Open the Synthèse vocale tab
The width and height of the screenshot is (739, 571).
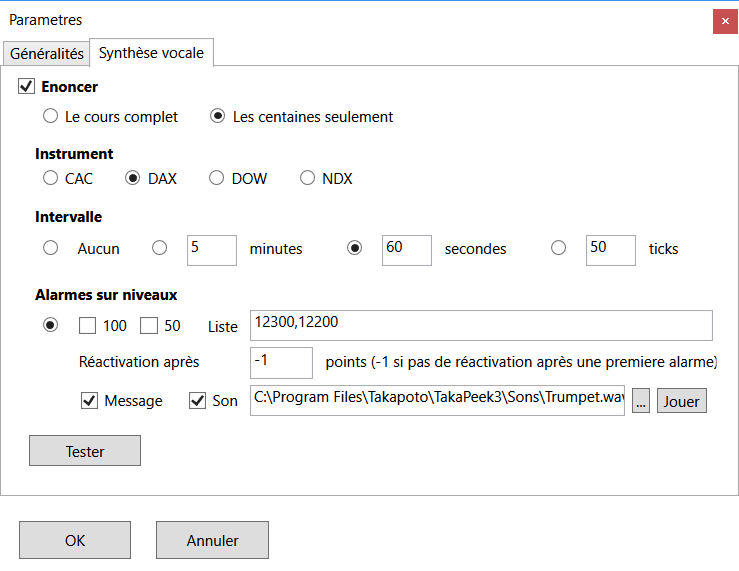click(x=151, y=53)
